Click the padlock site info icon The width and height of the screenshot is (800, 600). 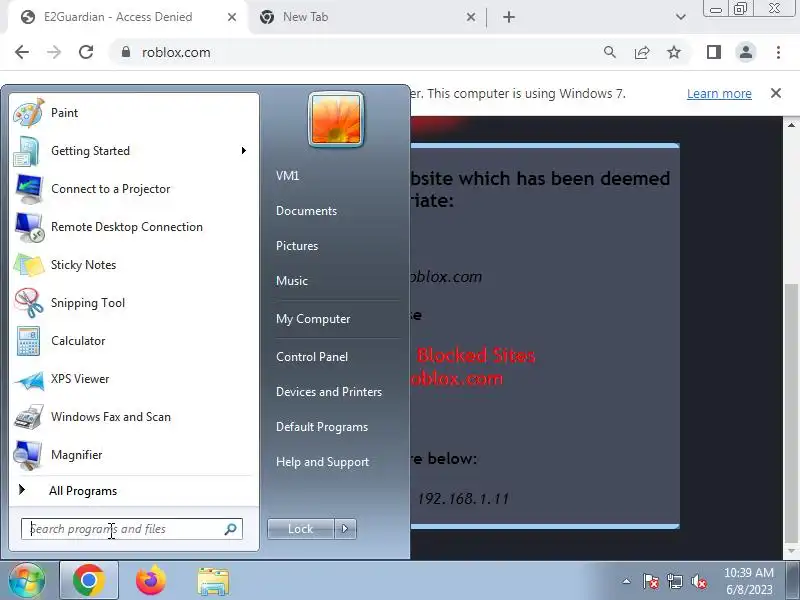pyautogui.click(x=126, y=52)
